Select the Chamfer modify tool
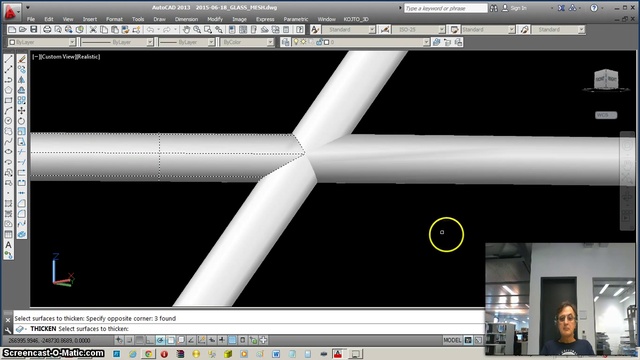 (22, 203)
